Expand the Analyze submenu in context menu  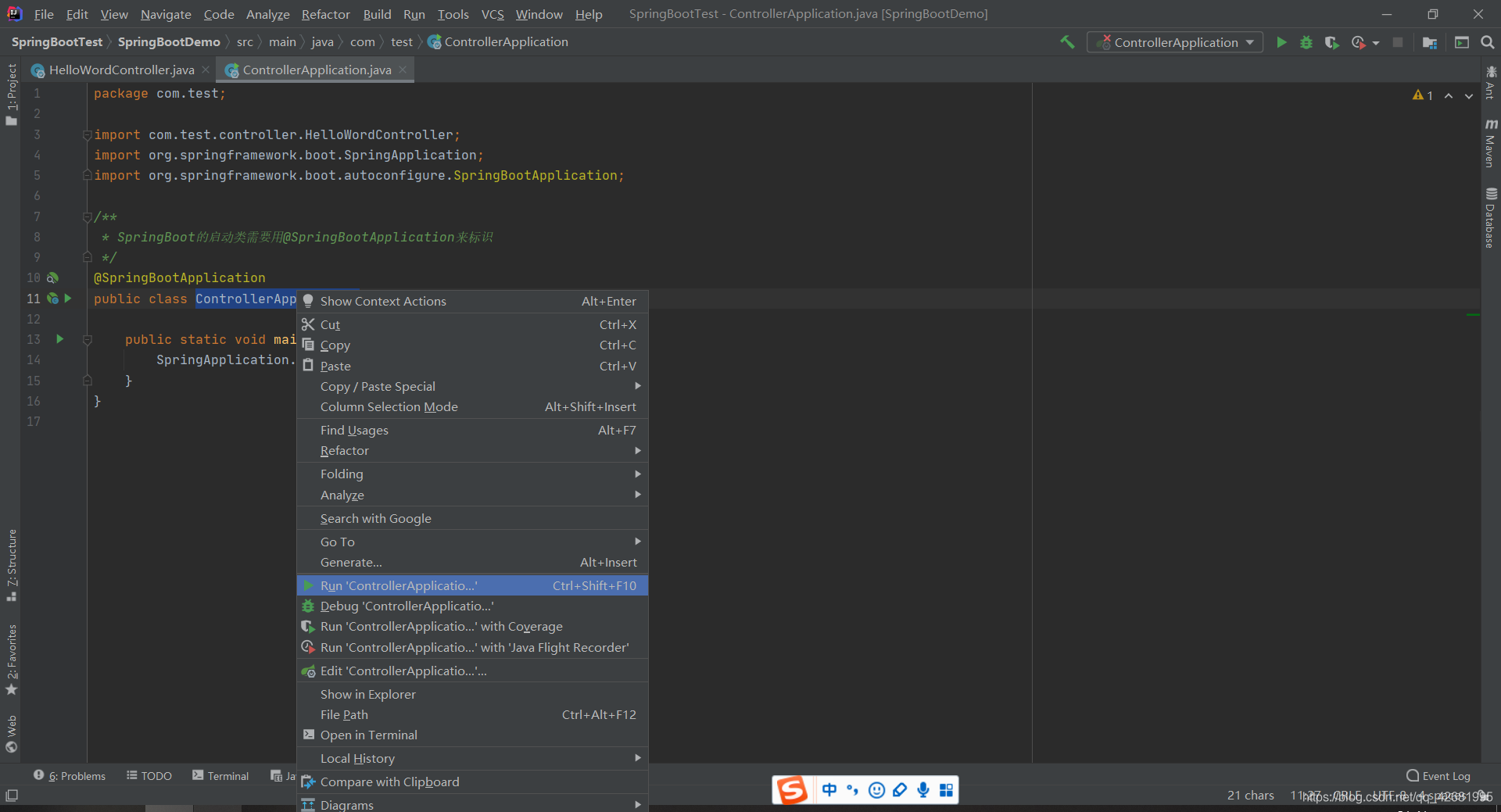pyautogui.click(x=472, y=495)
